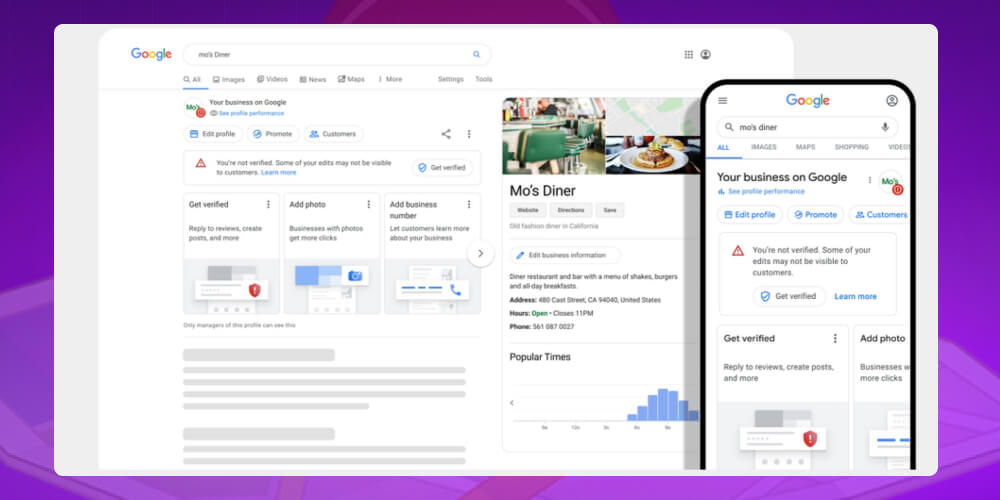Switch to the News tab on desktop

(312, 79)
